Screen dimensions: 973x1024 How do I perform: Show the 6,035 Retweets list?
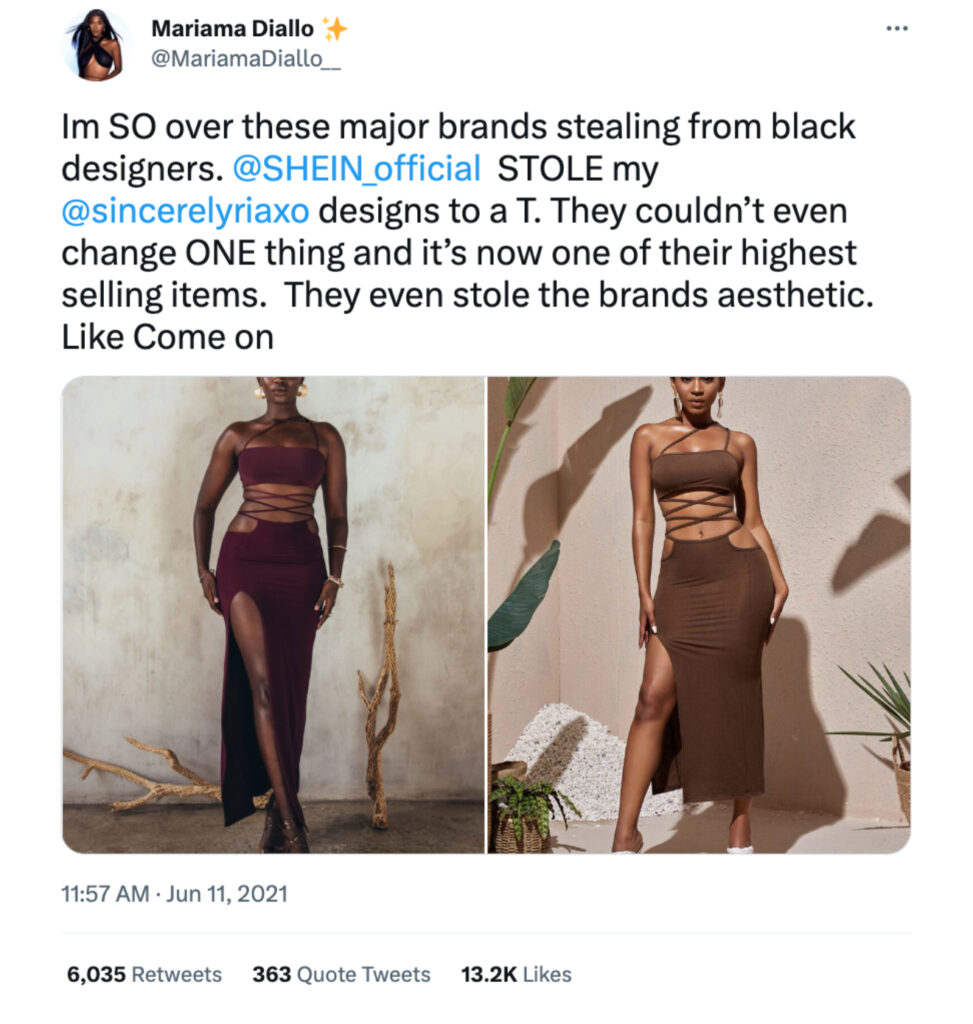pyautogui.click(x=144, y=974)
